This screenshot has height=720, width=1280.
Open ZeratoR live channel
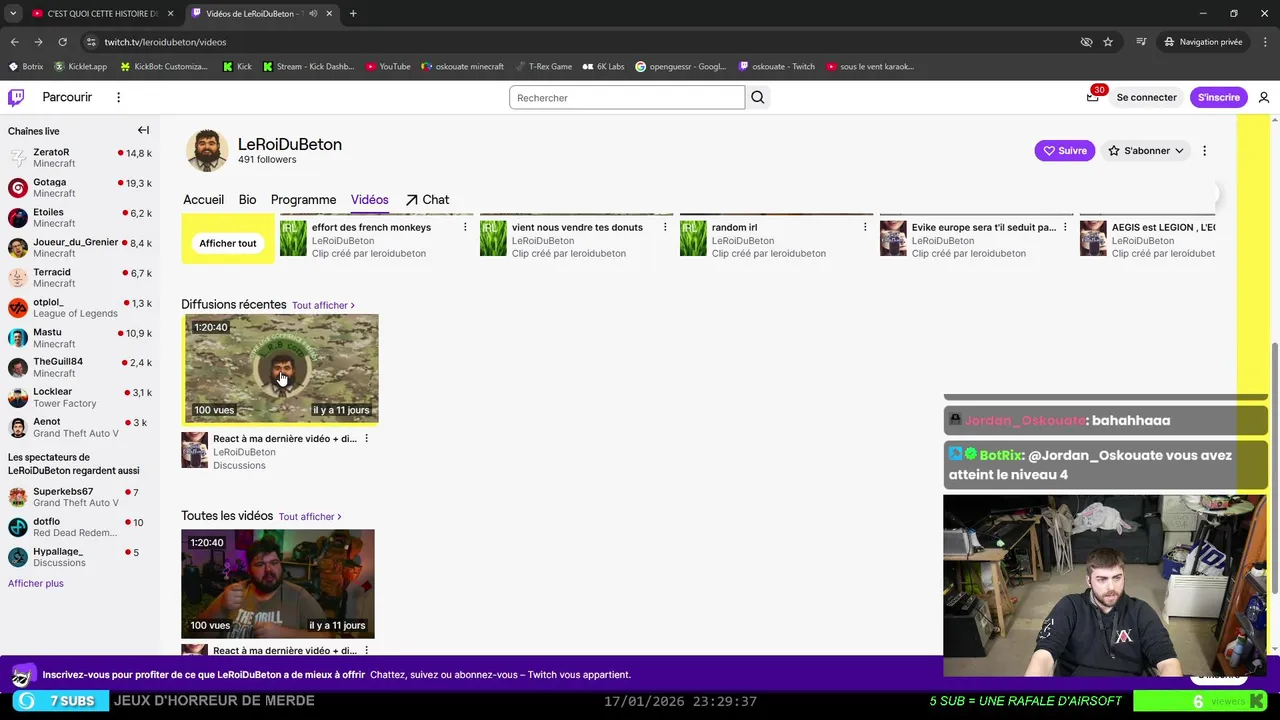click(x=80, y=158)
